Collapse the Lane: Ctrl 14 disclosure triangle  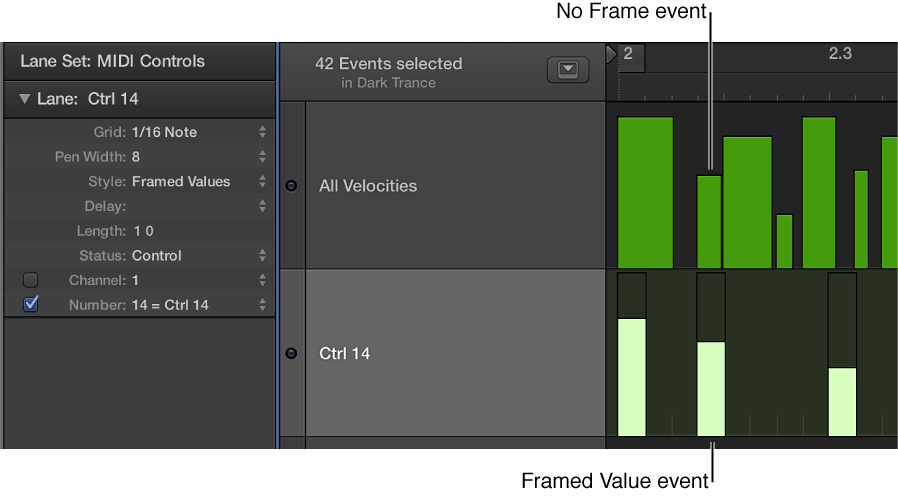coord(25,99)
